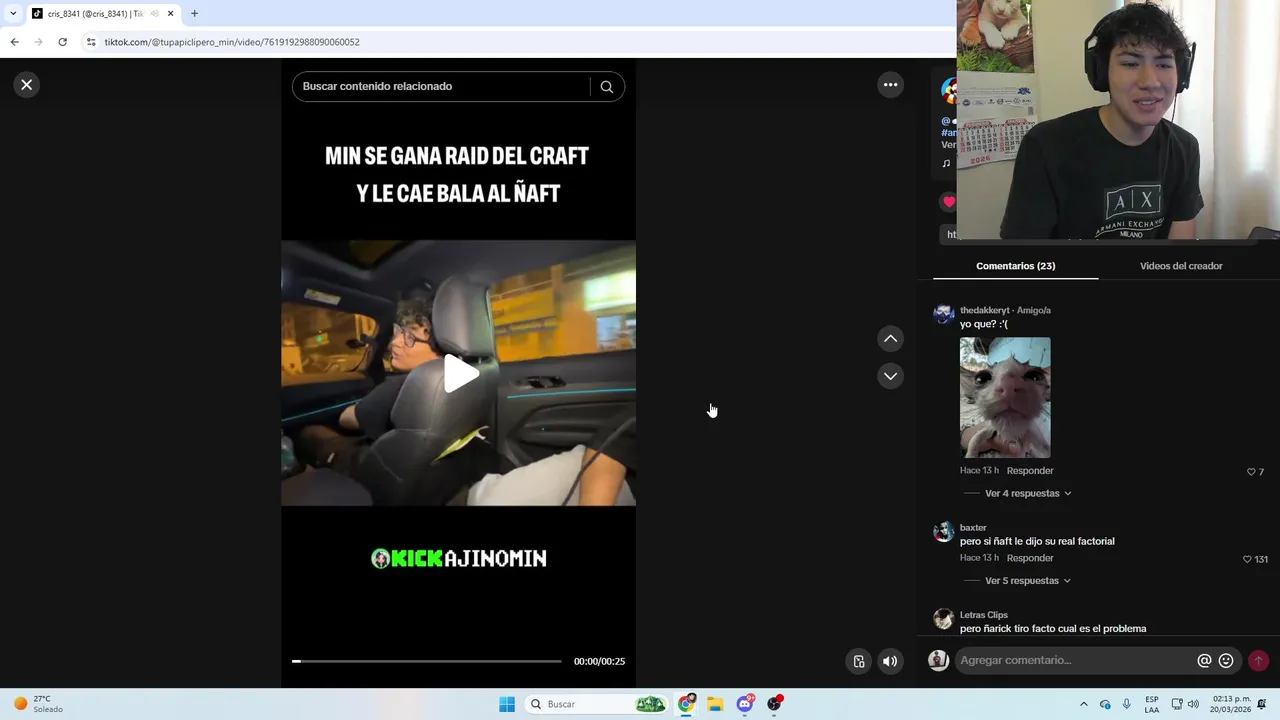The width and height of the screenshot is (1280, 720).
Task: Click the microphone tray icon
Action: click(1127, 704)
